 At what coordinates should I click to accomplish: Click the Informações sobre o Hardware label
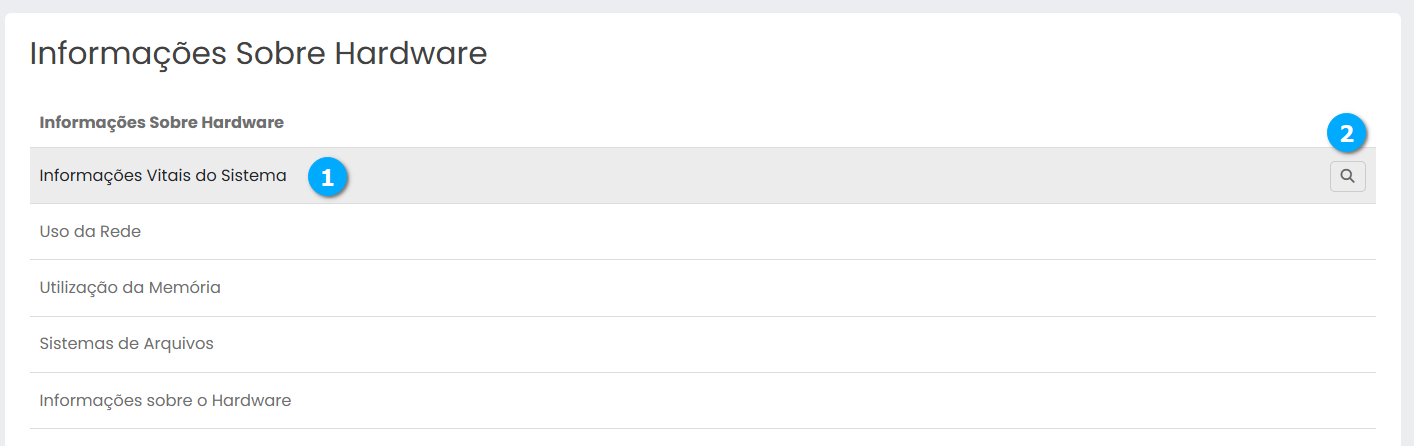[165, 400]
